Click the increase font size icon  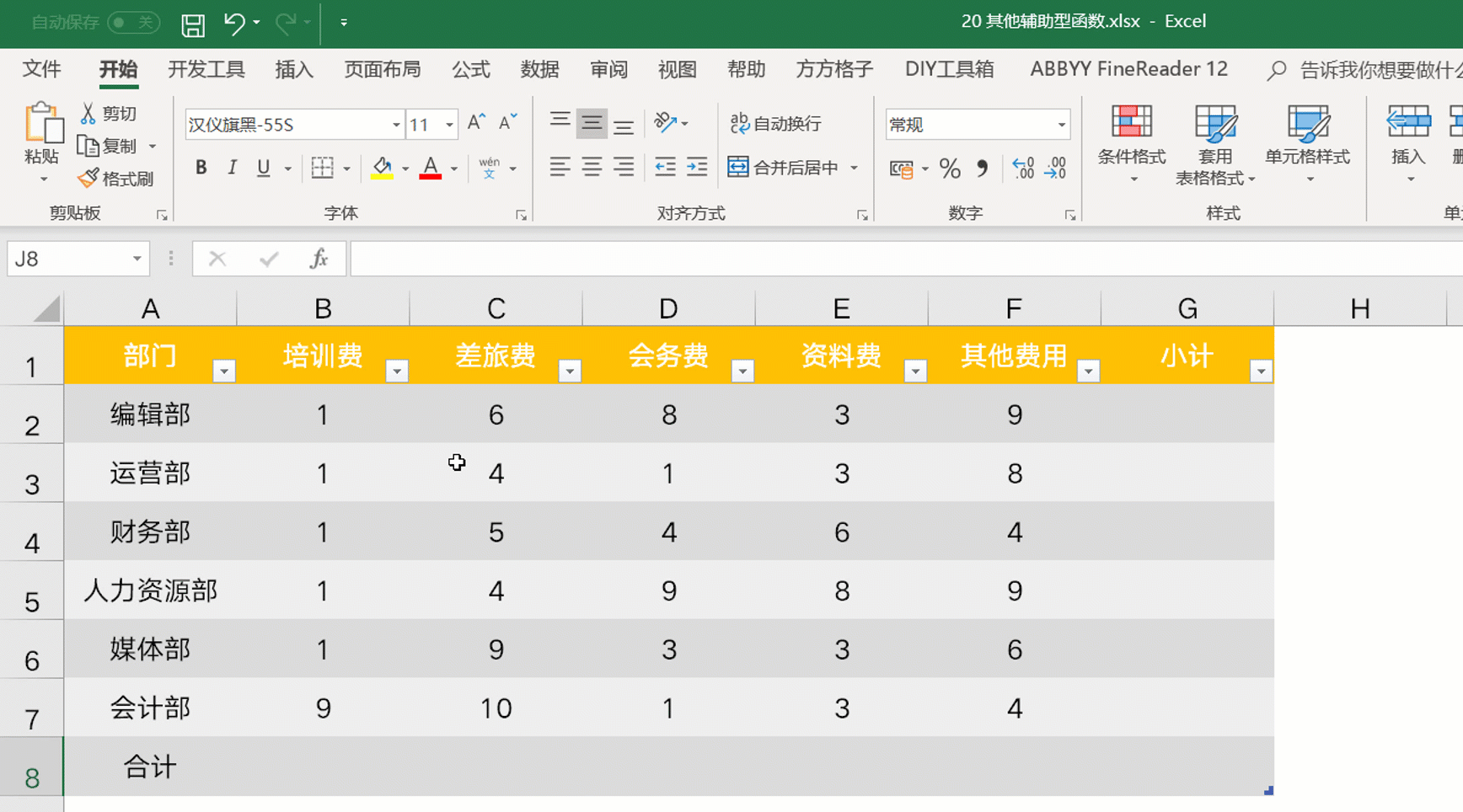click(x=476, y=123)
